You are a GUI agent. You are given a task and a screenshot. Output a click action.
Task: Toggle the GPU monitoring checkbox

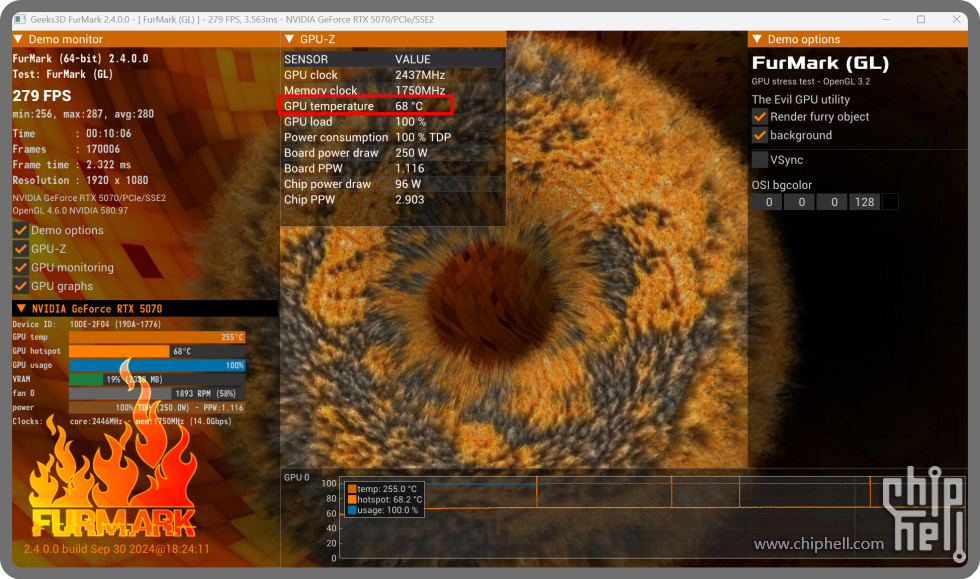21,268
